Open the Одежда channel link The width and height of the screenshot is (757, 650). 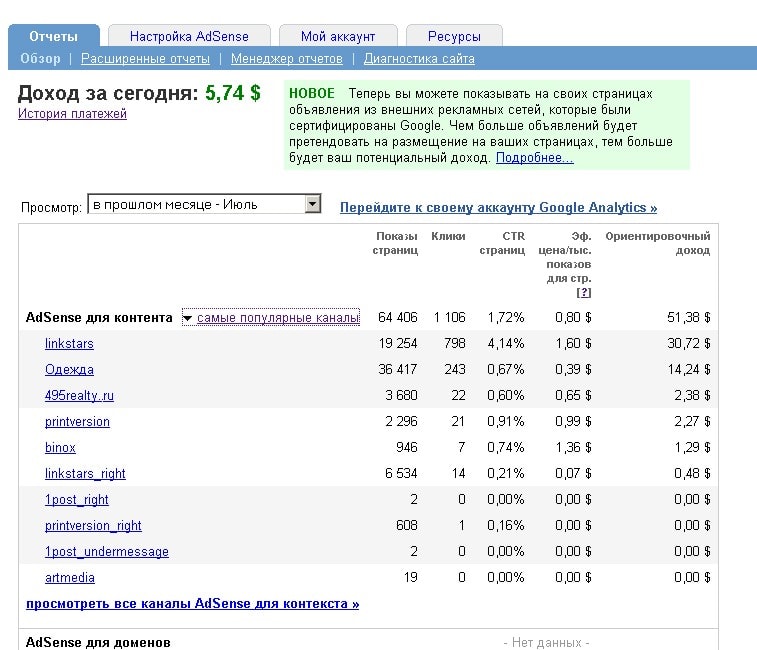point(69,370)
